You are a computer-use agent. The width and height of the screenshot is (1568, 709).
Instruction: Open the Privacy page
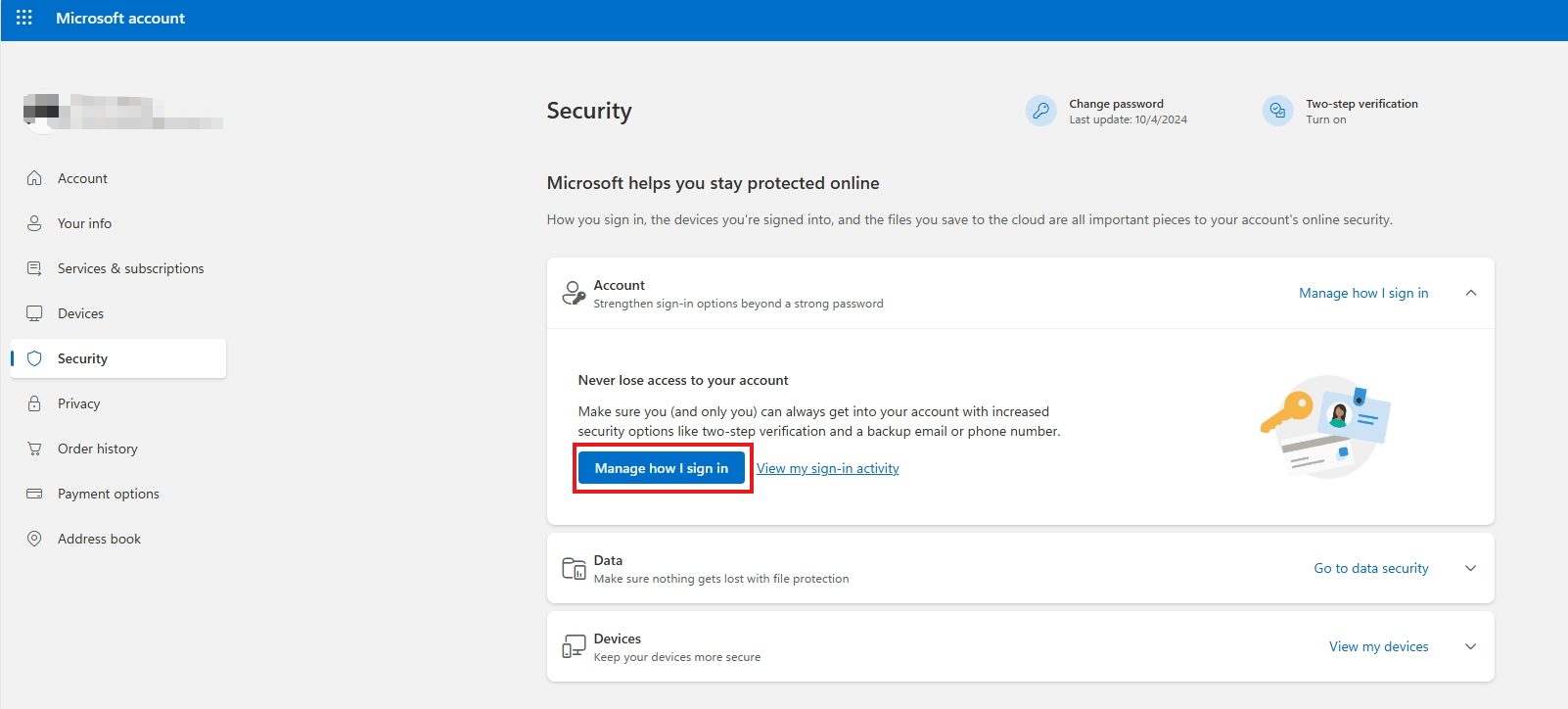118,403
